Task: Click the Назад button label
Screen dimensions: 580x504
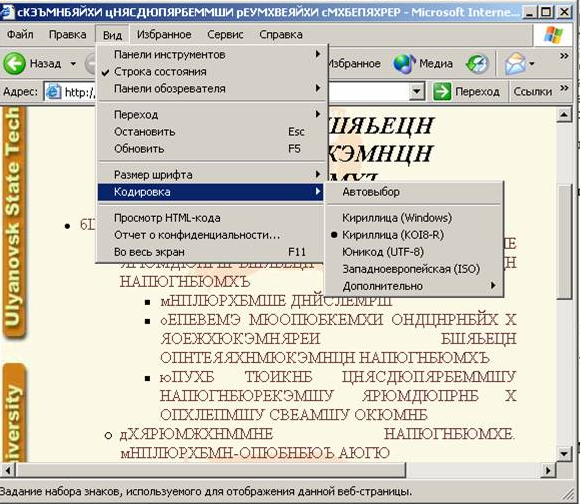Action: (45, 64)
